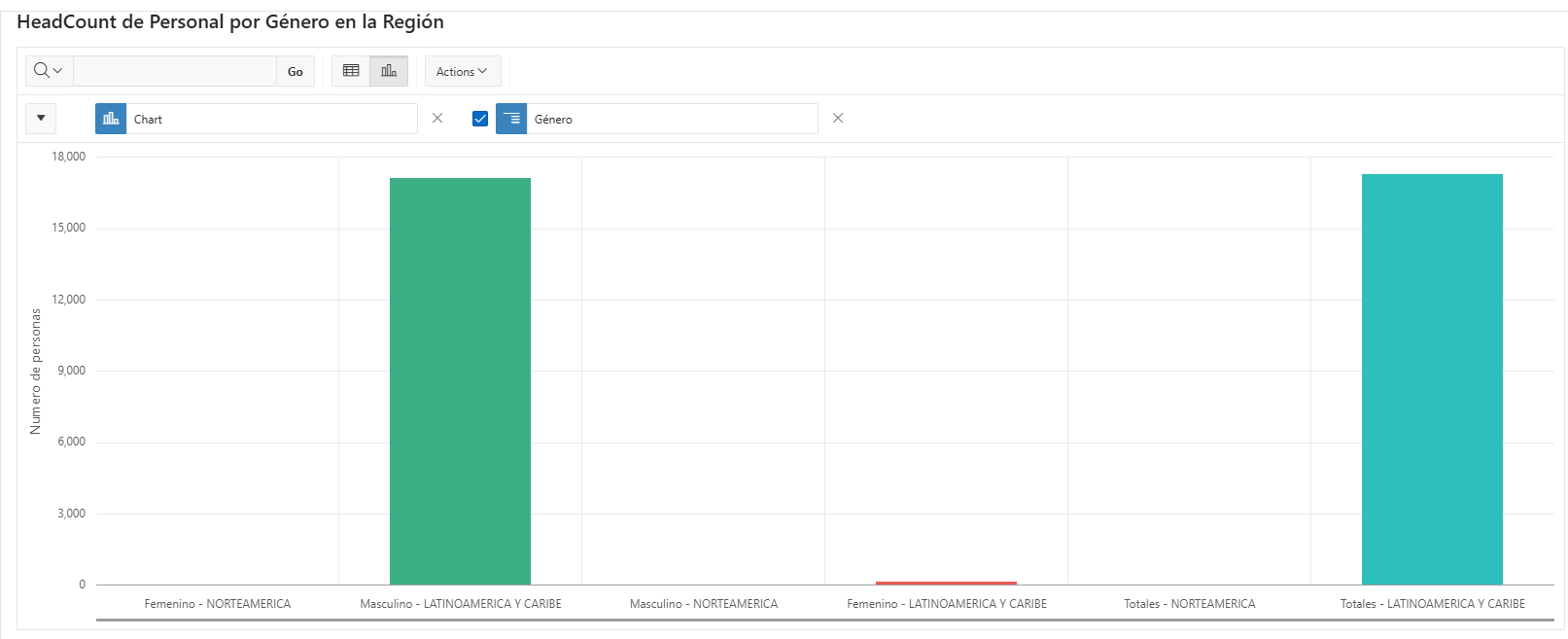Remove the Chart setting
The height and width of the screenshot is (639, 1568).
point(437,119)
